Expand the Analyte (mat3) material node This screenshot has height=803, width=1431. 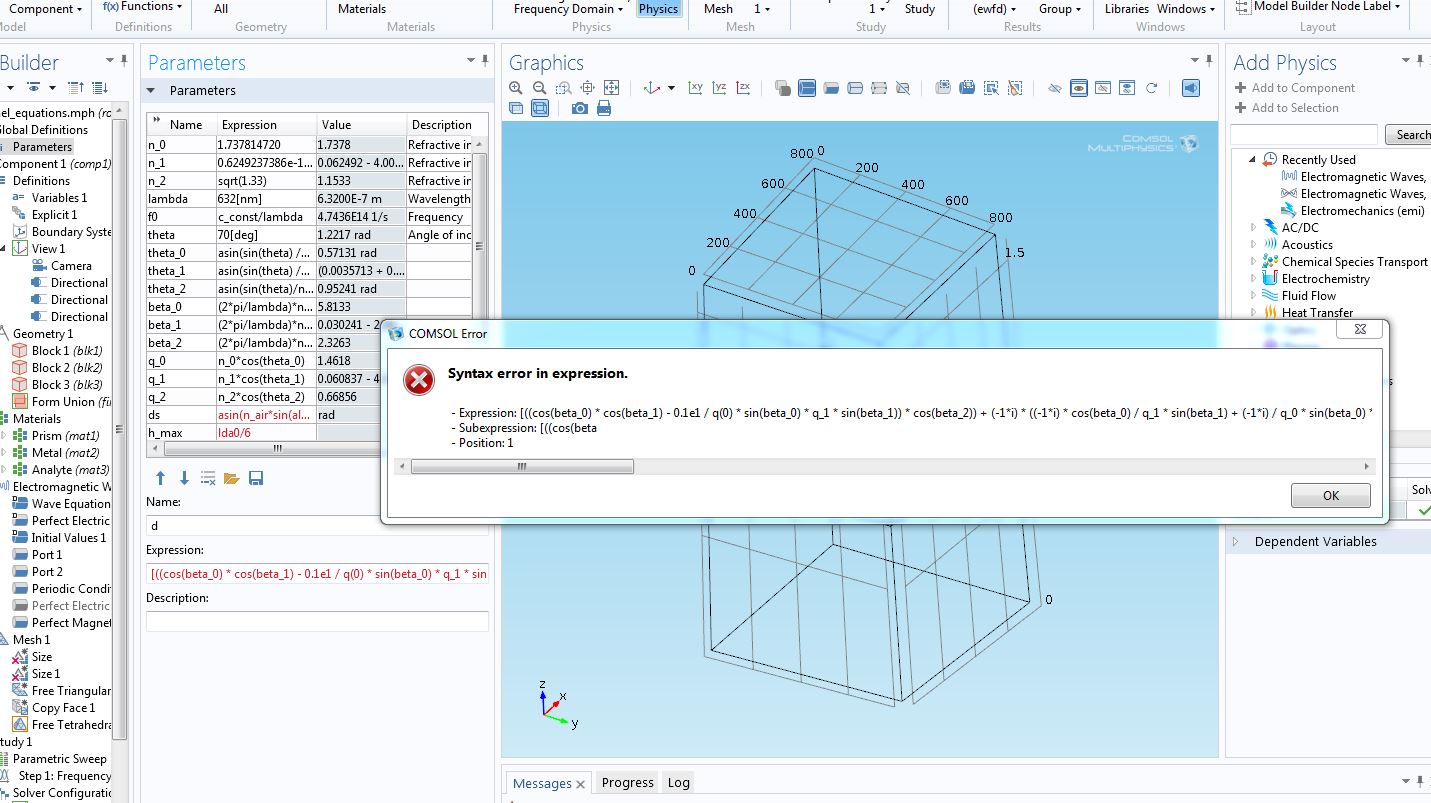point(4,470)
